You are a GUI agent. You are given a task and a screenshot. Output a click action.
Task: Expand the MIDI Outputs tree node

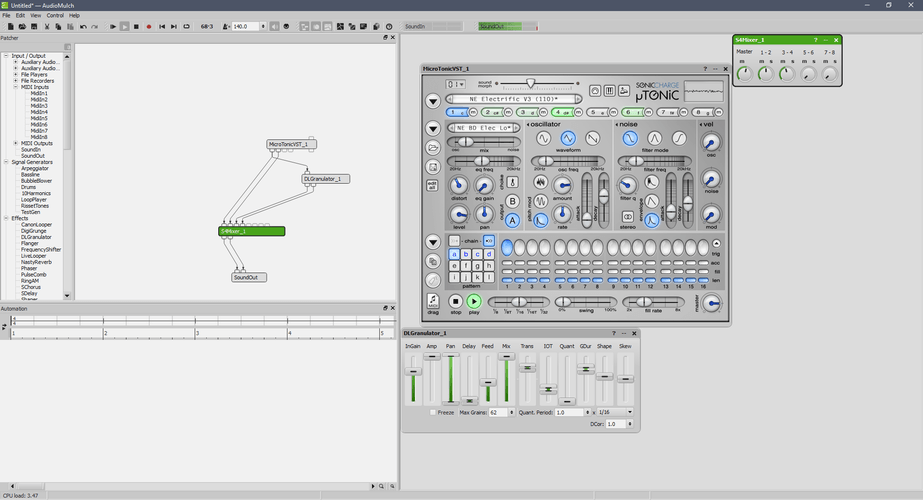(17, 143)
